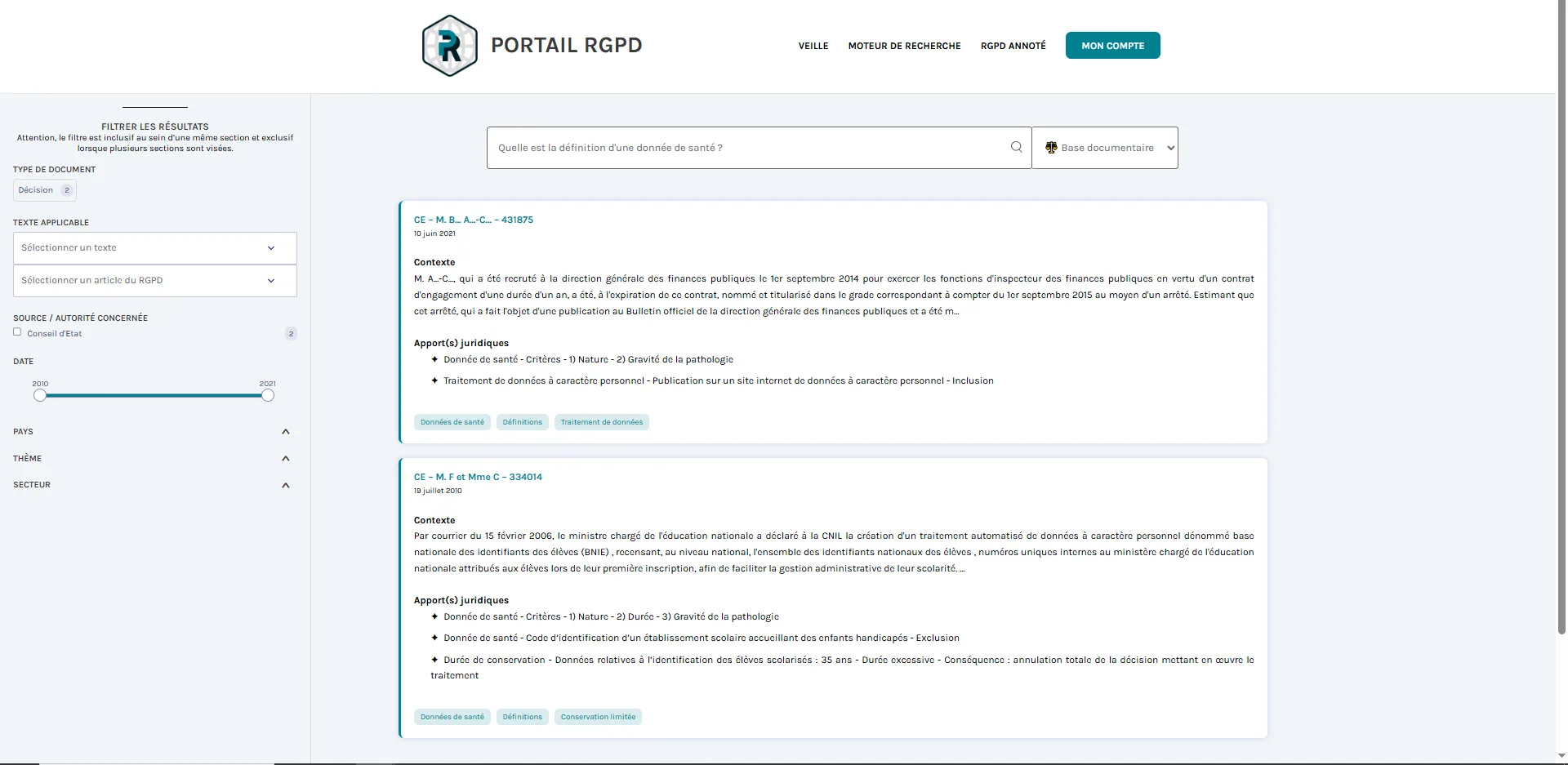Click the Base documentaire emblem icon
This screenshot has height=765, width=1568.
coord(1051,148)
